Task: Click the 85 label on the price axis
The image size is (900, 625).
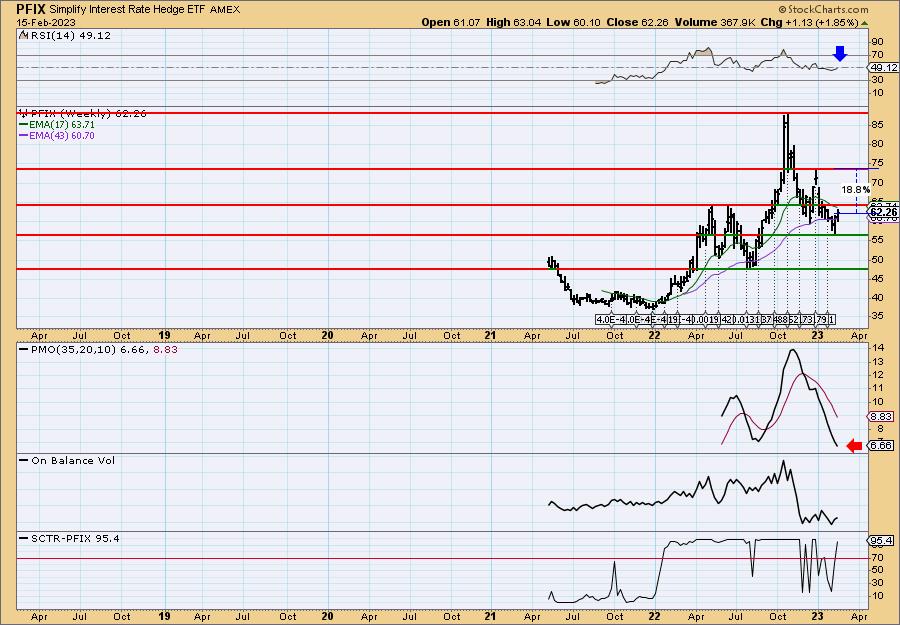Action: pos(877,124)
